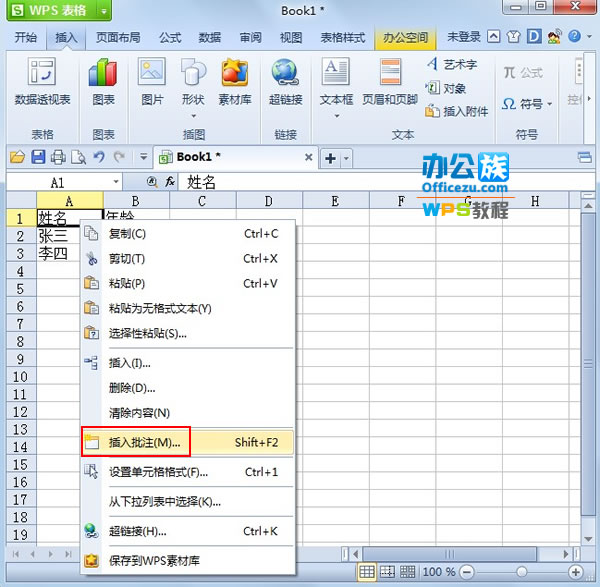600x587 pixels.
Task: Choose 设置单元格格式(F) menu entry
Action: [x=188, y=472]
